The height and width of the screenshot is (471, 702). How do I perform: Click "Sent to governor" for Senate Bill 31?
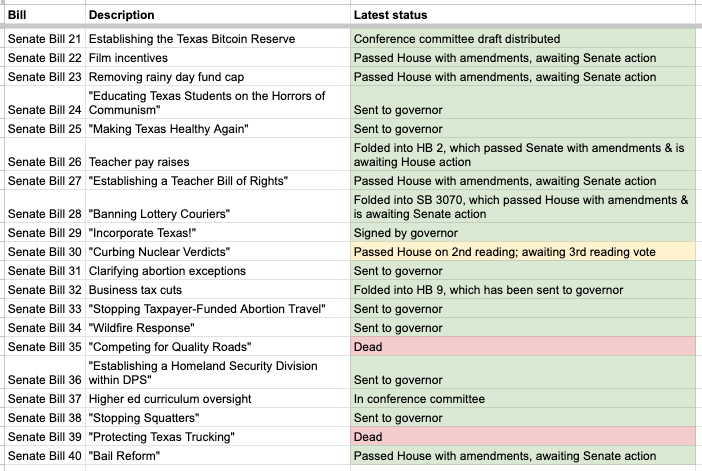click(523, 270)
